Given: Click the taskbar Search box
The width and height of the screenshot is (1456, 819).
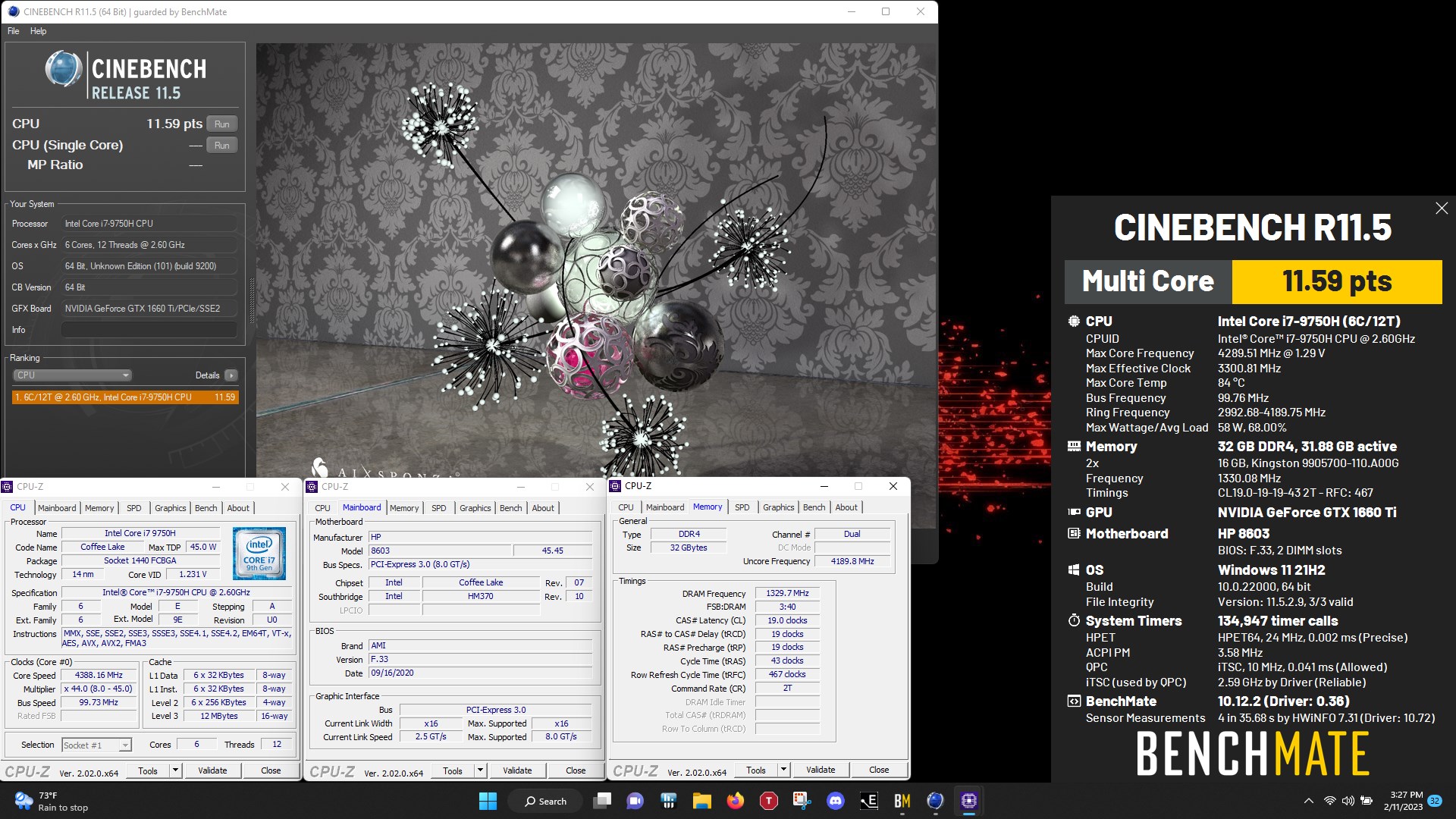Looking at the screenshot, I should pos(545,801).
